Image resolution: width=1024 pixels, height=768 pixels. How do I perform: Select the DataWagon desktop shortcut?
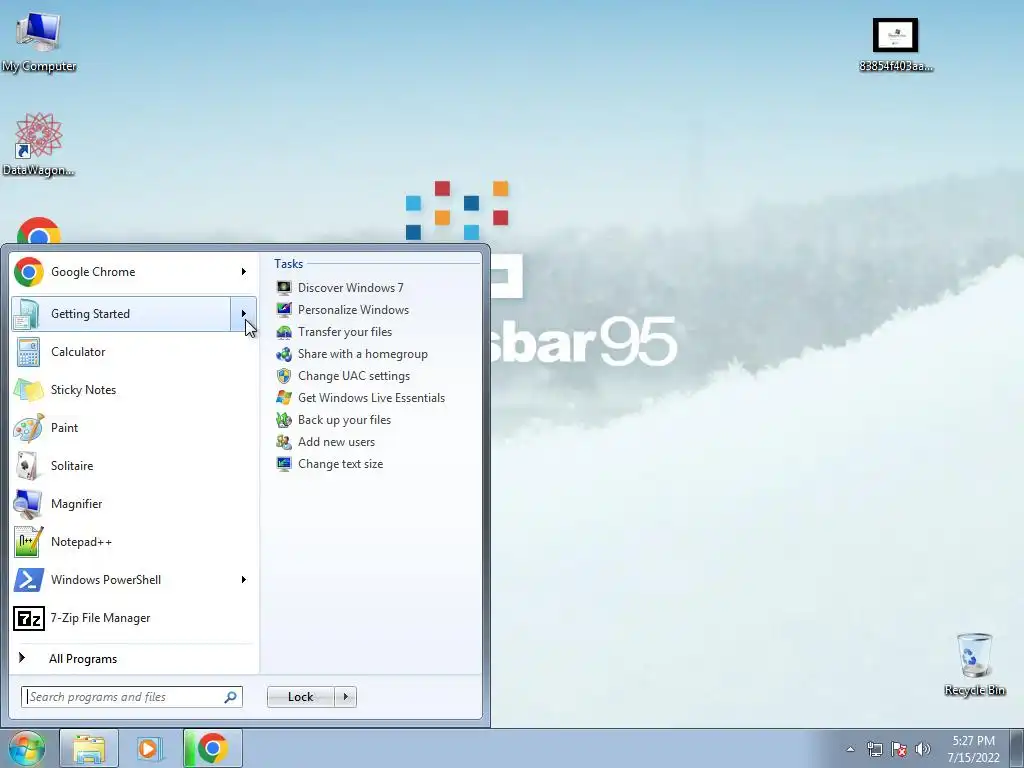(x=39, y=145)
